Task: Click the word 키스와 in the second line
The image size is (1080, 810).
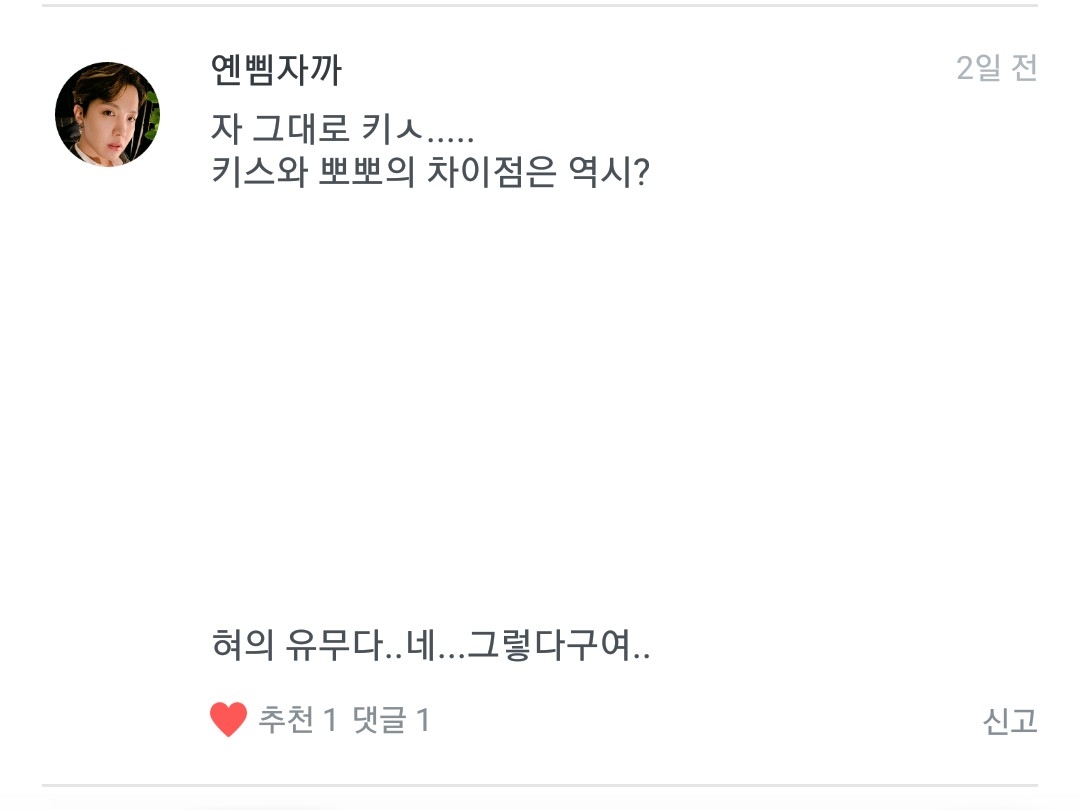Action: 257,176
